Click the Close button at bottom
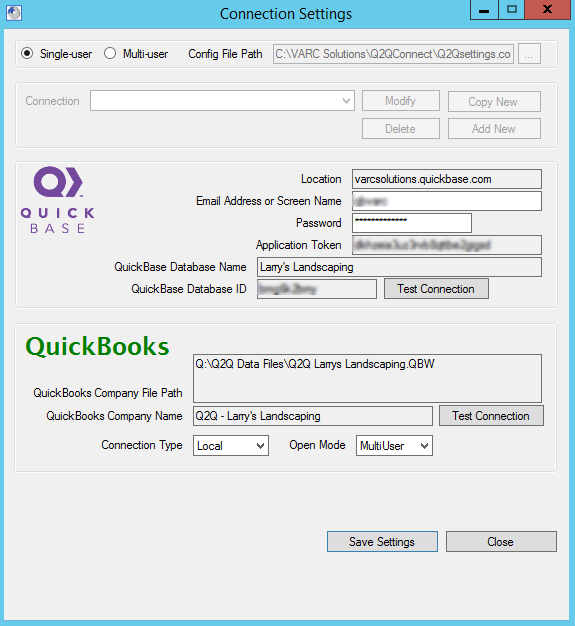This screenshot has height=626, width=575. (501, 542)
